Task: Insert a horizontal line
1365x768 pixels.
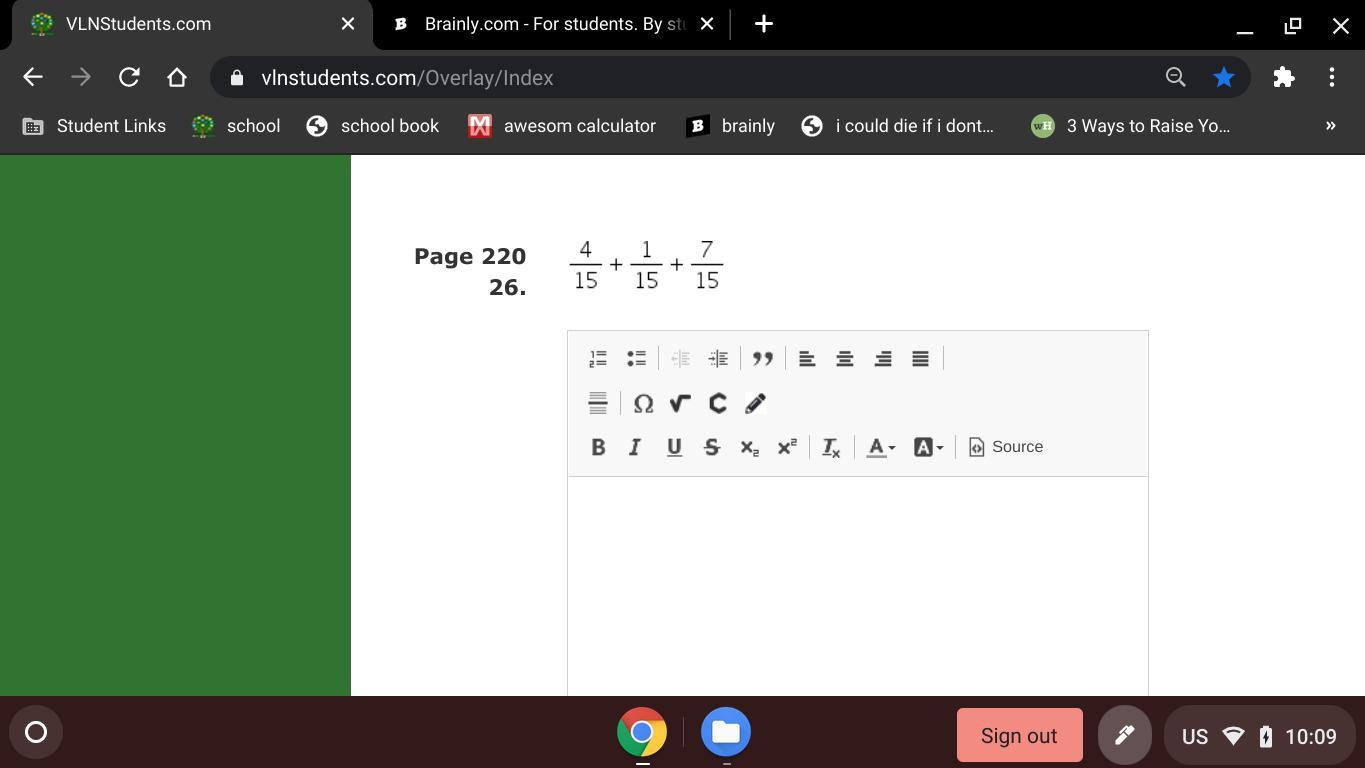Action: 598,403
